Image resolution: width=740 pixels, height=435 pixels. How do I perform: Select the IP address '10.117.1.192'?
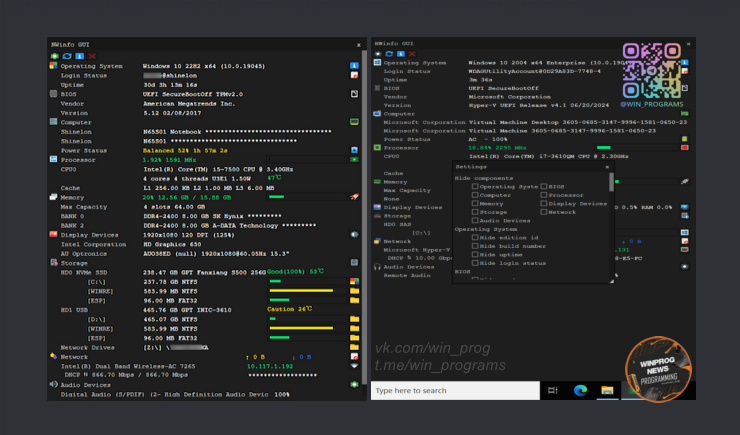pyautogui.click(x=270, y=366)
